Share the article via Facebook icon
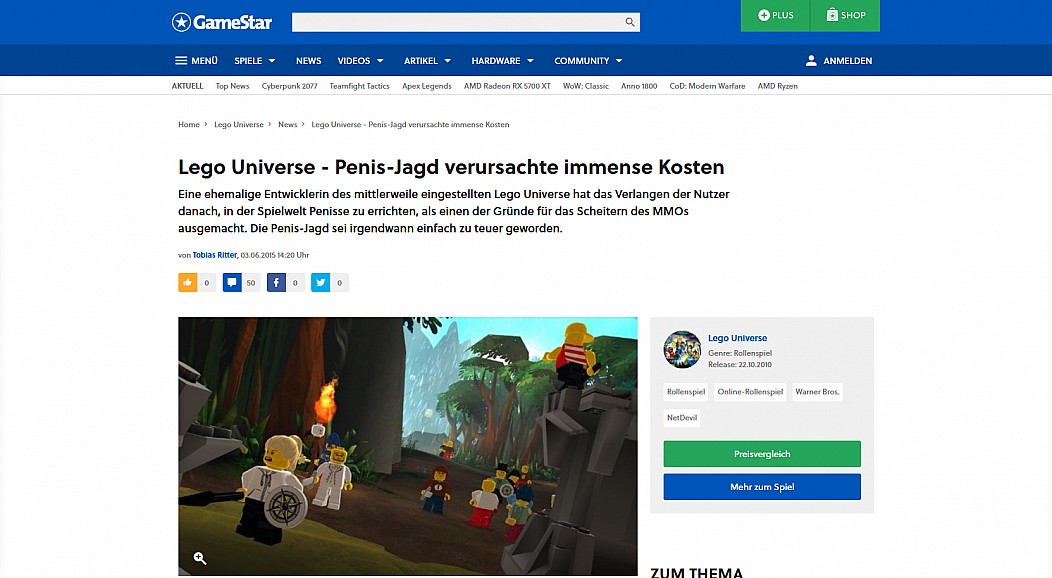Screen dimensions: 1052x578 tap(276, 282)
